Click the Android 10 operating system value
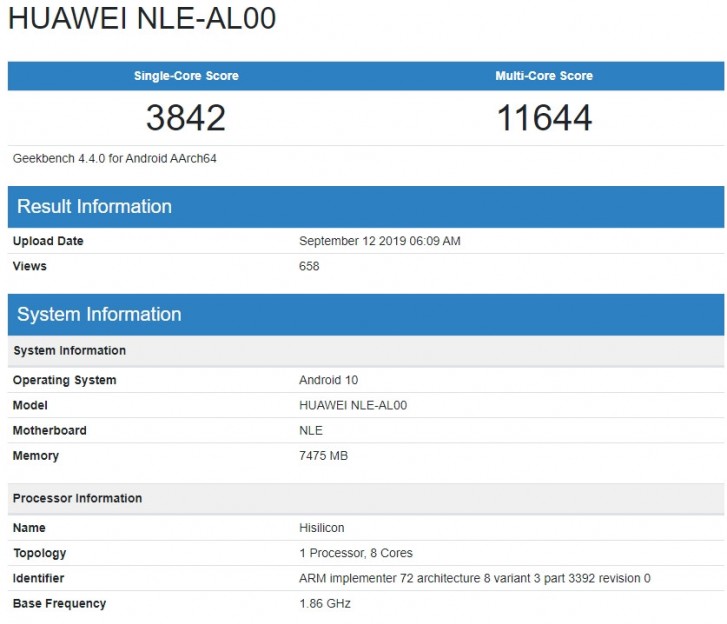The image size is (727, 624). pos(328,380)
